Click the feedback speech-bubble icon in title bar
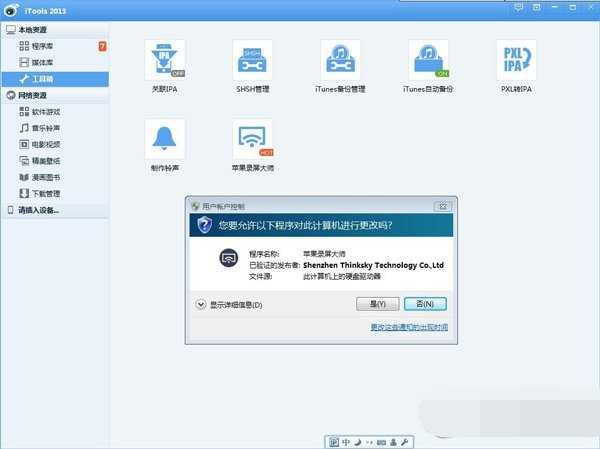This screenshot has height=449, width=600. (518, 7)
